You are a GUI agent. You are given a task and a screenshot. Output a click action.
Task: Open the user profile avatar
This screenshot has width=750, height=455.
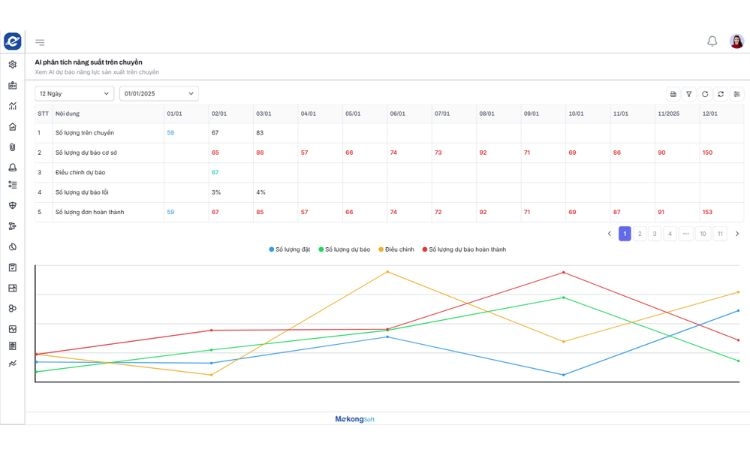(x=737, y=41)
